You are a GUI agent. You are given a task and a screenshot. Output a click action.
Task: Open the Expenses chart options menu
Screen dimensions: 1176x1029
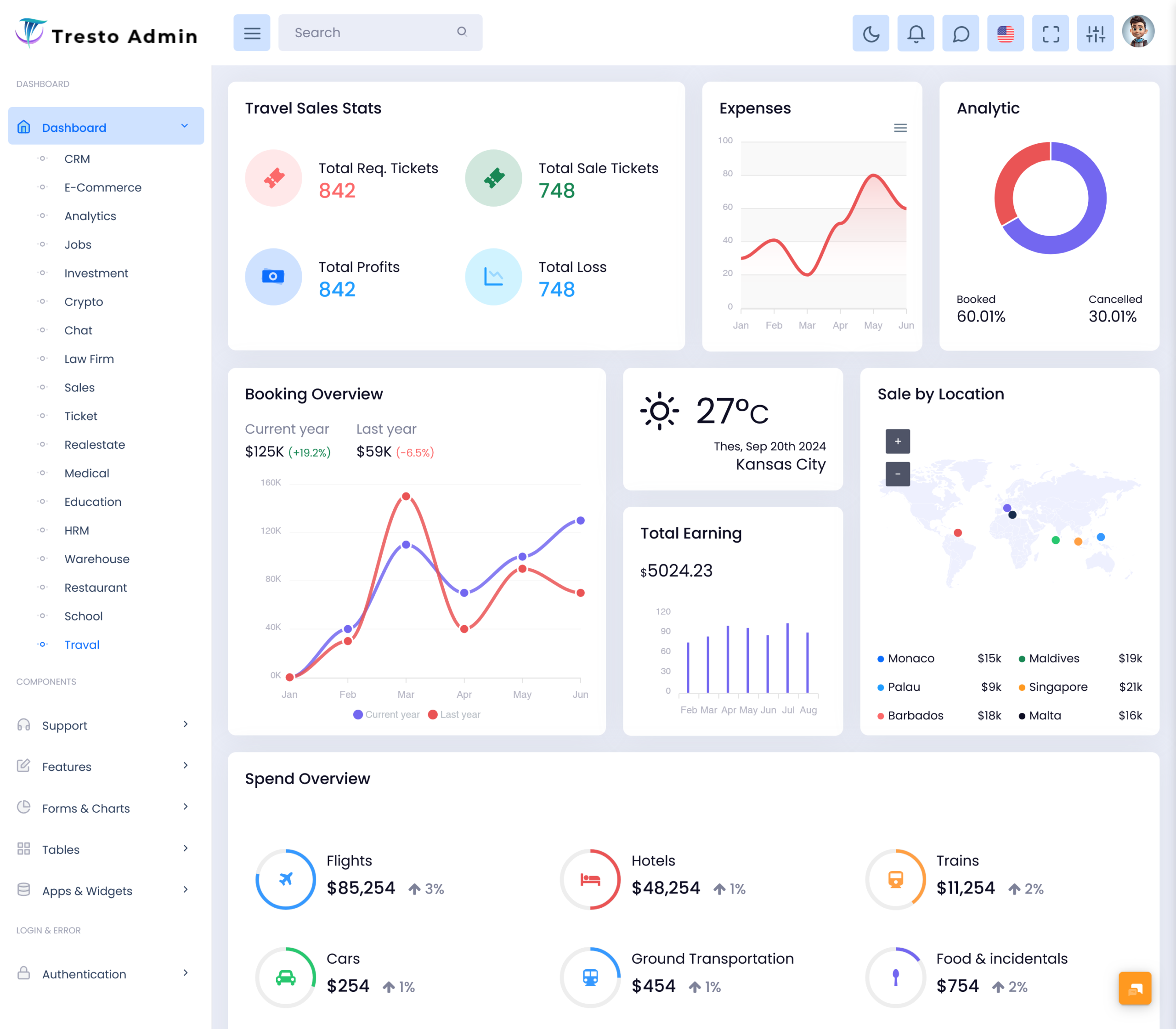[900, 128]
